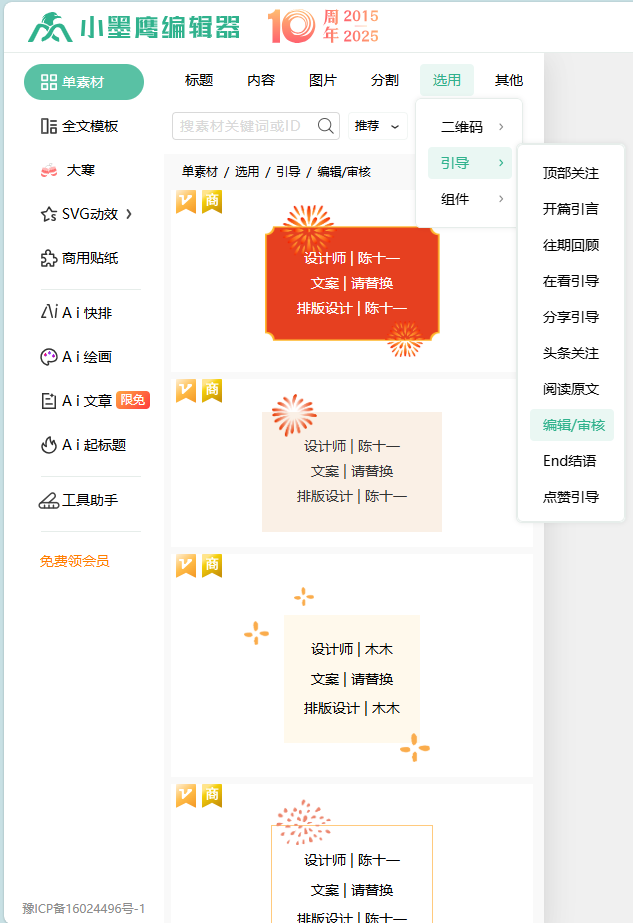Click 商 badge on beige fireworks template
The height and width of the screenshot is (923, 633).
pyautogui.click(x=212, y=391)
